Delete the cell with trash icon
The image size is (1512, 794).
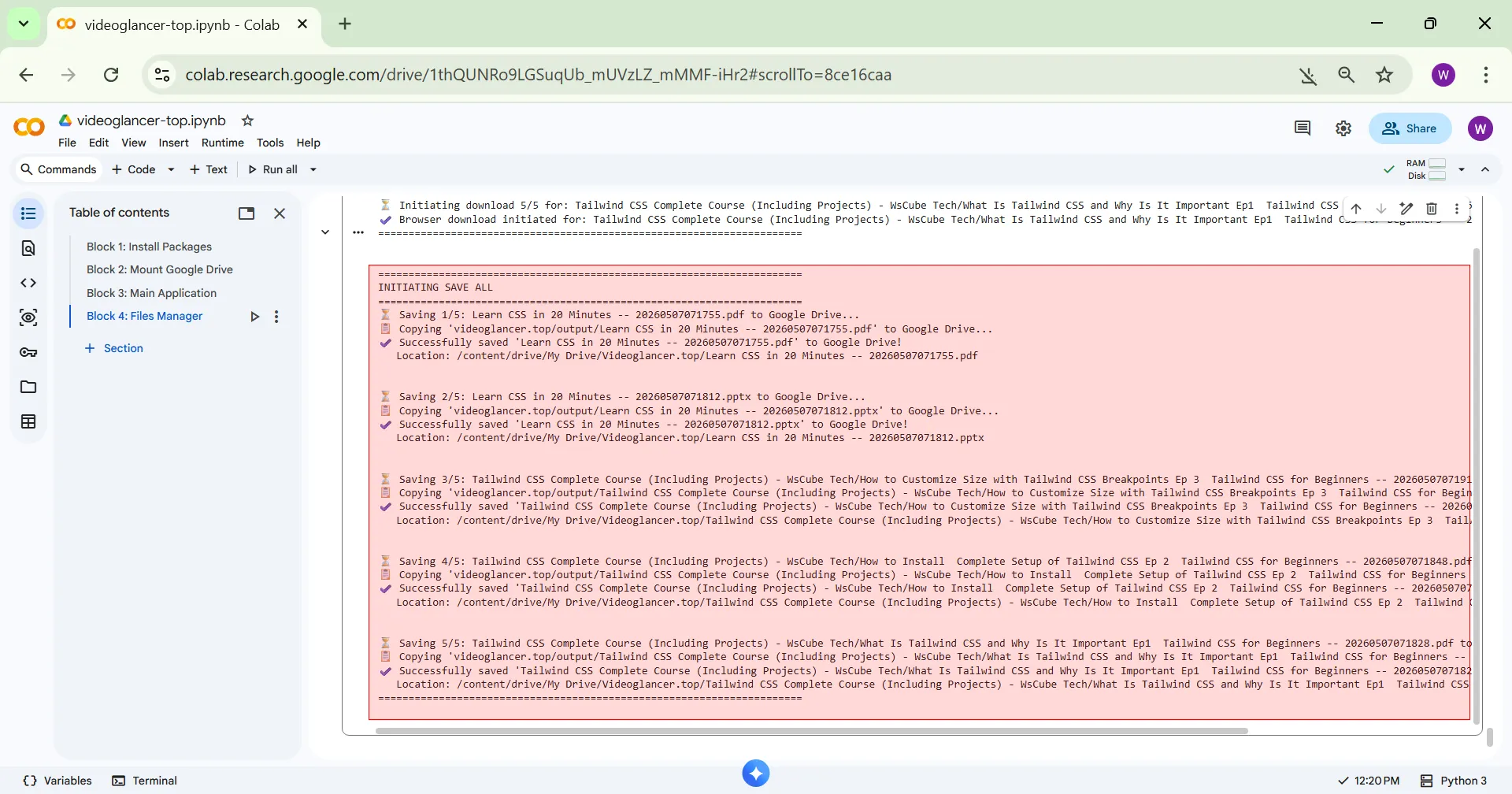[x=1432, y=209]
